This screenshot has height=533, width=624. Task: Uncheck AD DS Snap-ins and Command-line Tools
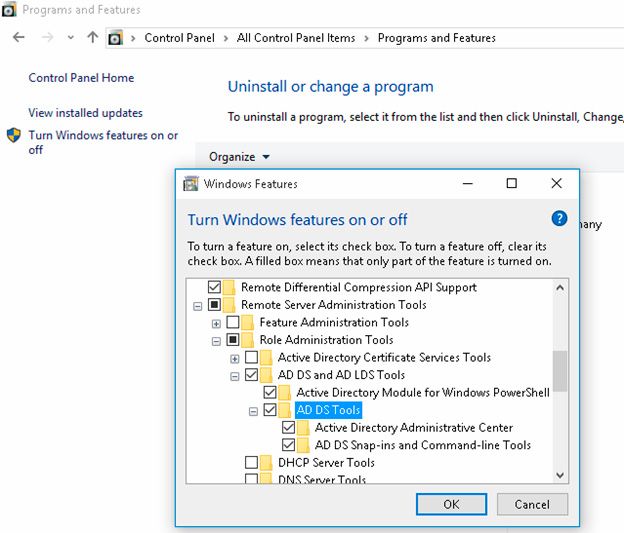point(289,445)
